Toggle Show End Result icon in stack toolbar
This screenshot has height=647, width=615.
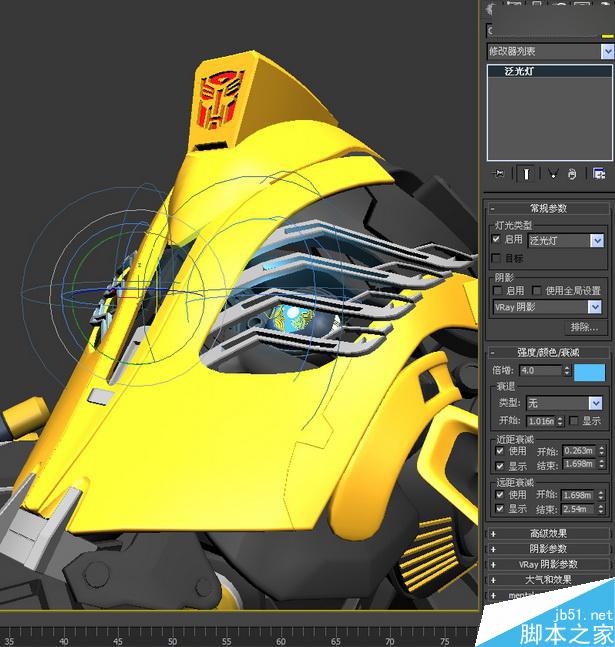(x=526, y=174)
